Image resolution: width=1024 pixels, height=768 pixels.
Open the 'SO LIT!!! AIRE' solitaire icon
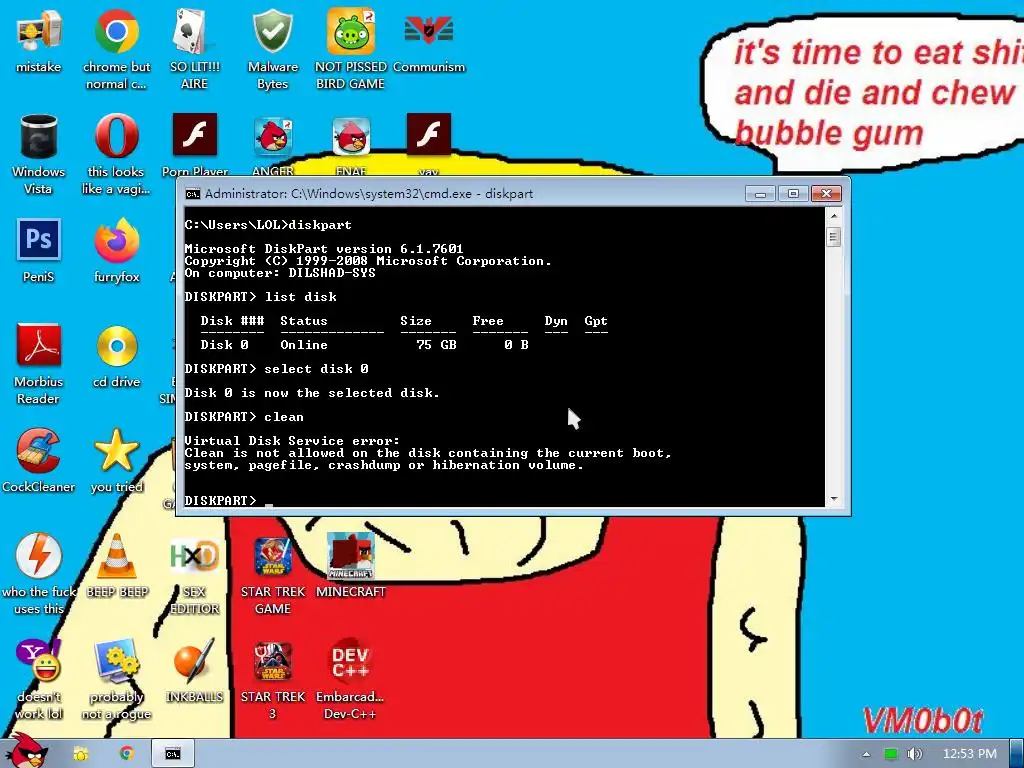194,48
